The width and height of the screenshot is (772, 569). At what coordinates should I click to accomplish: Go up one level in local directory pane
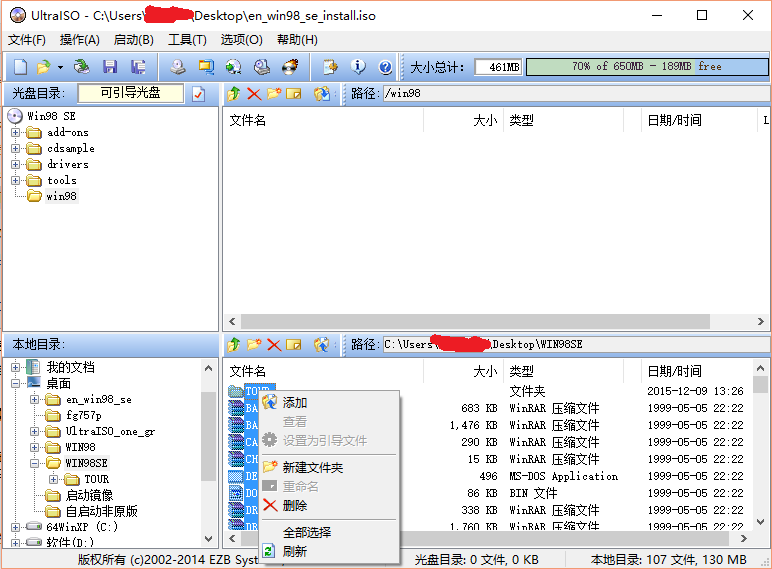(233, 345)
